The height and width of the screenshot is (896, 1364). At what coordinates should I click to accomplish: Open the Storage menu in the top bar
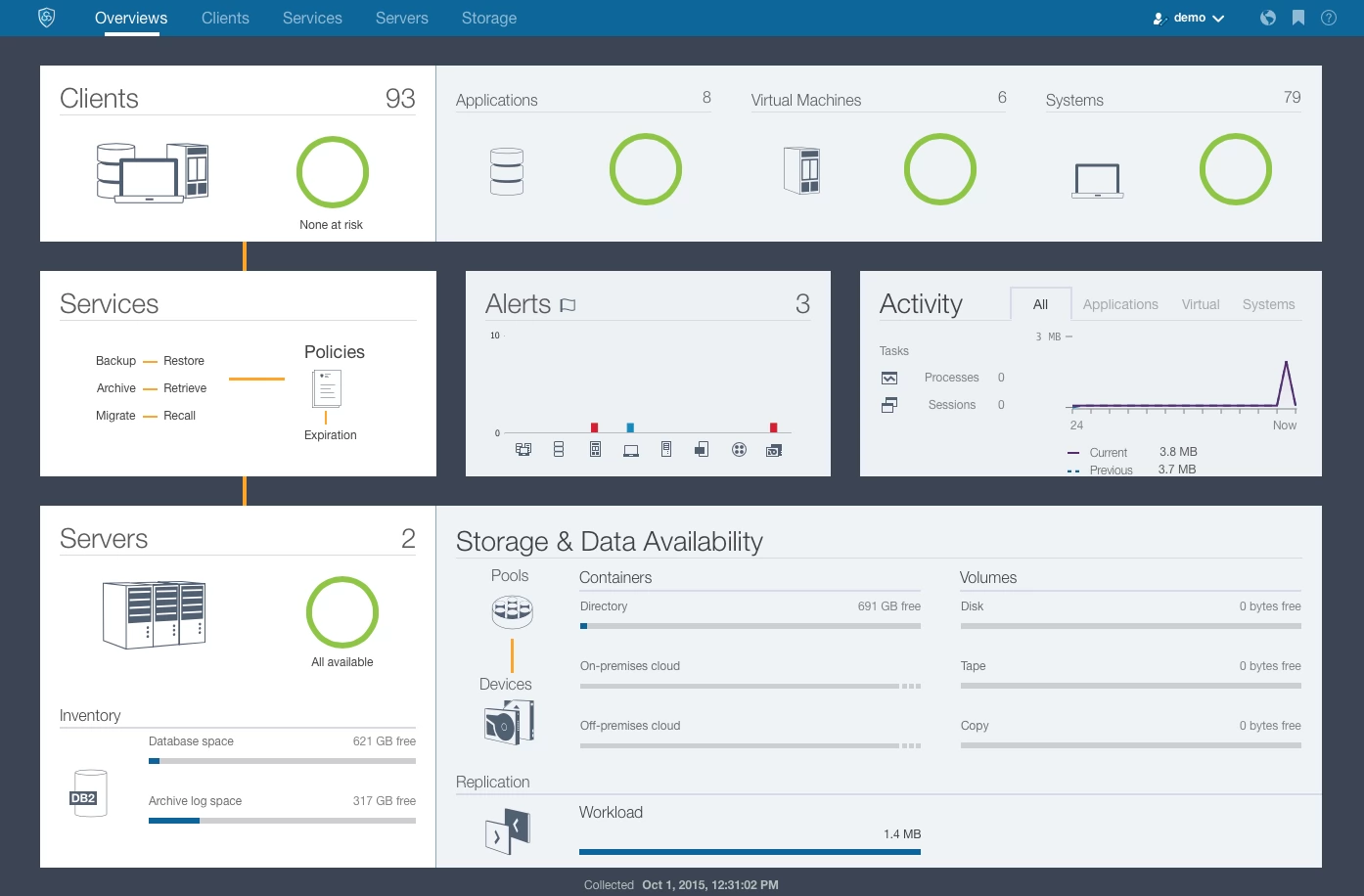[488, 18]
